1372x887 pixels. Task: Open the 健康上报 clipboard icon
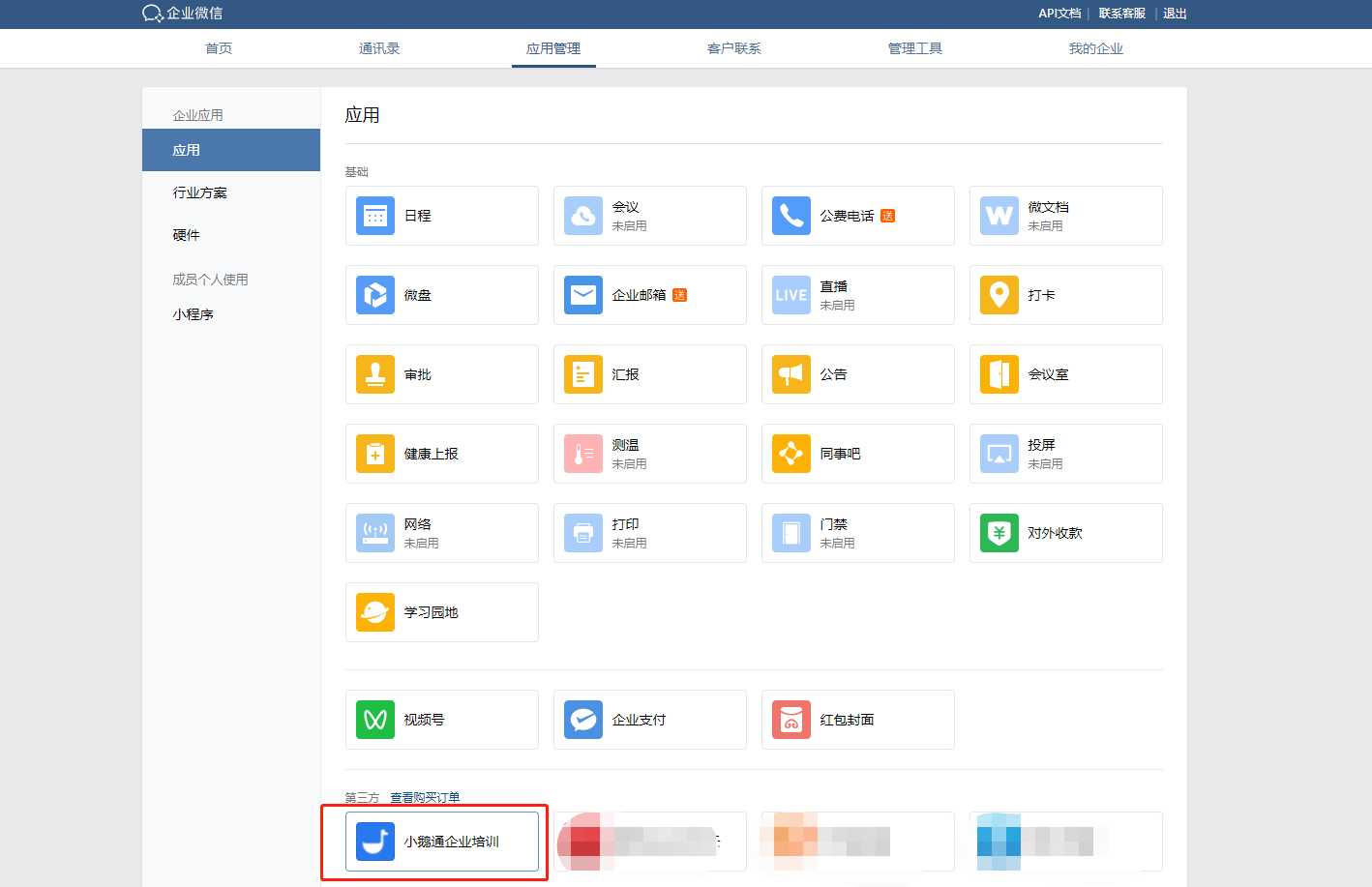[x=375, y=454]
